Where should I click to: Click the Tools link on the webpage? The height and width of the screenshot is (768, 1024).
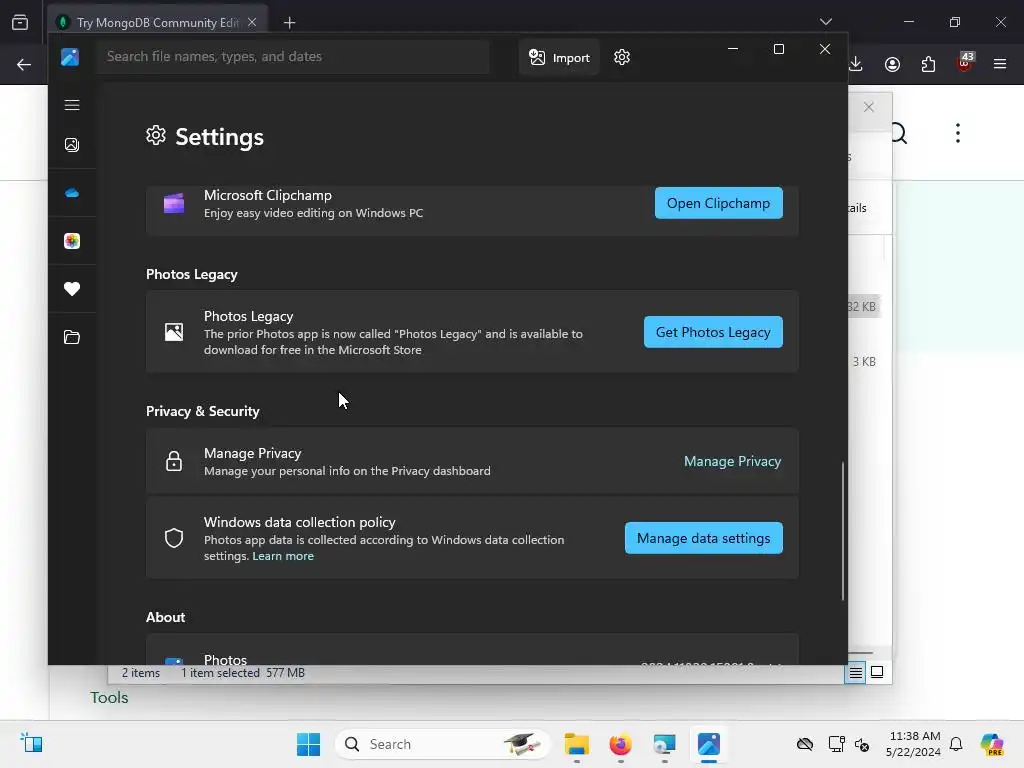pyautogui.click(x=109, y=698)
